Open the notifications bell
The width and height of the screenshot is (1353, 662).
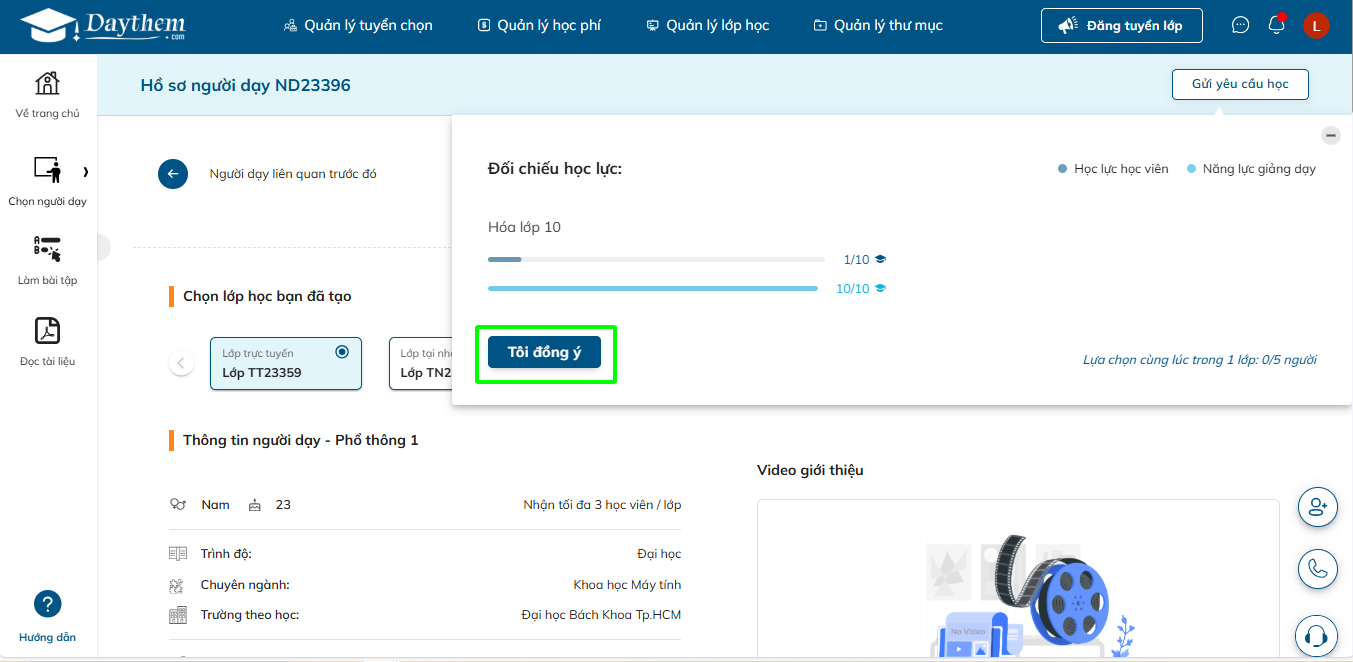(x=1276, y=25)
